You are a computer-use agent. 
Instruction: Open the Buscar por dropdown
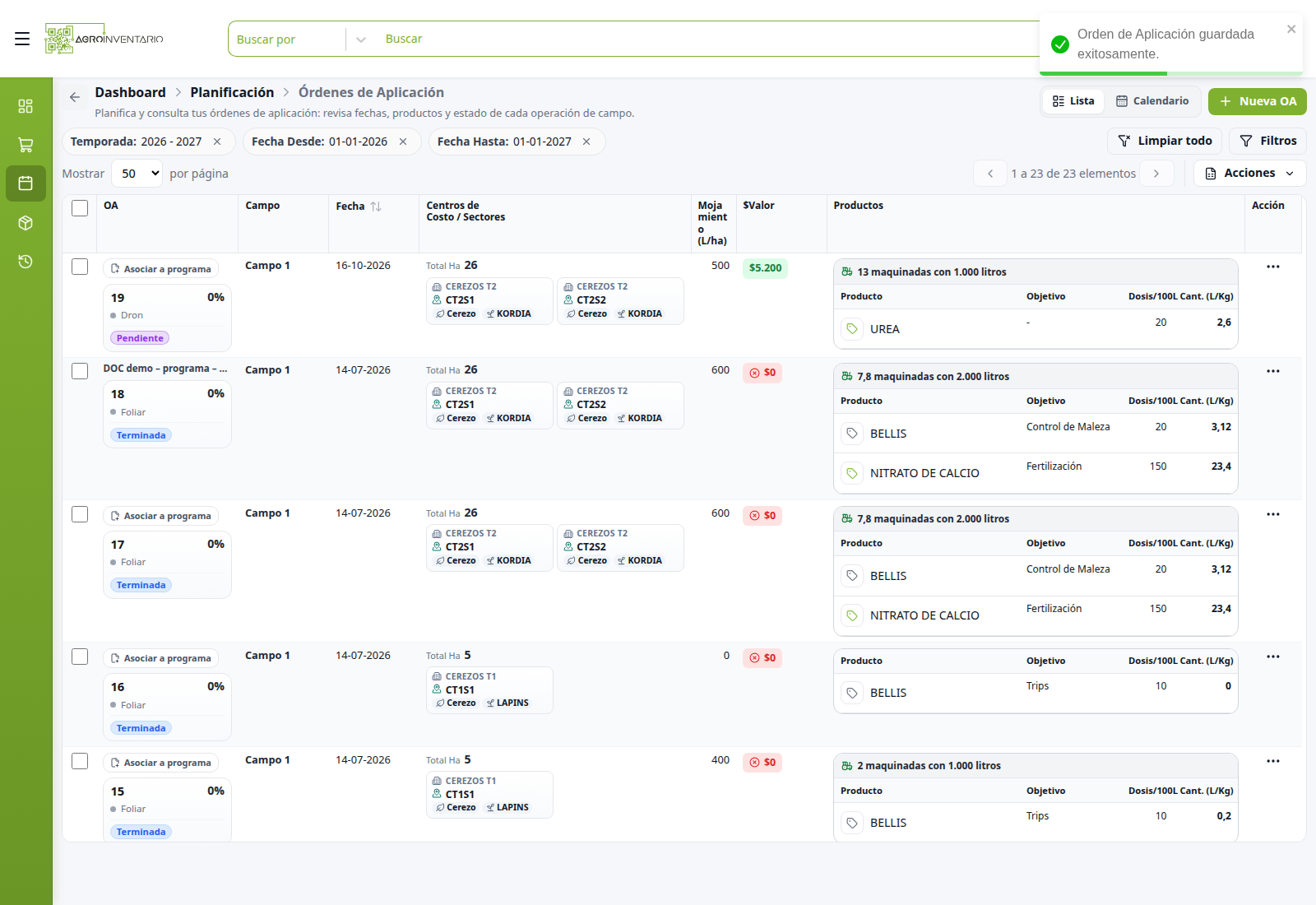coord(301,39)
